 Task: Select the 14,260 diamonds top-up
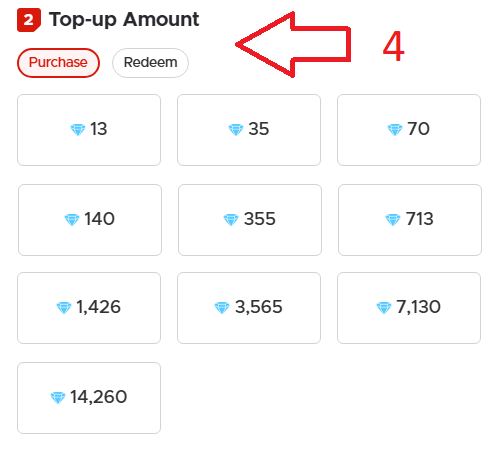[89, 398]
